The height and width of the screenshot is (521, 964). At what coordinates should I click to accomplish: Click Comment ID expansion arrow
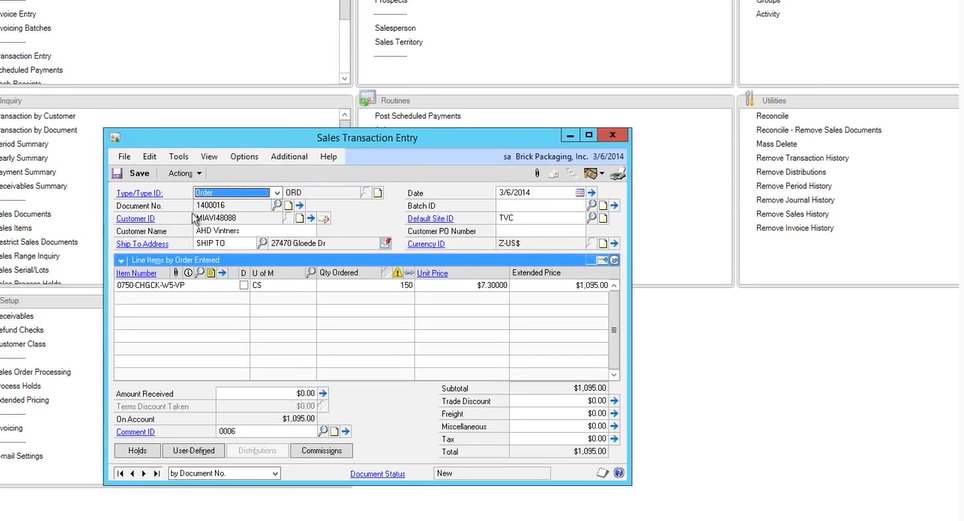[346, 432]
